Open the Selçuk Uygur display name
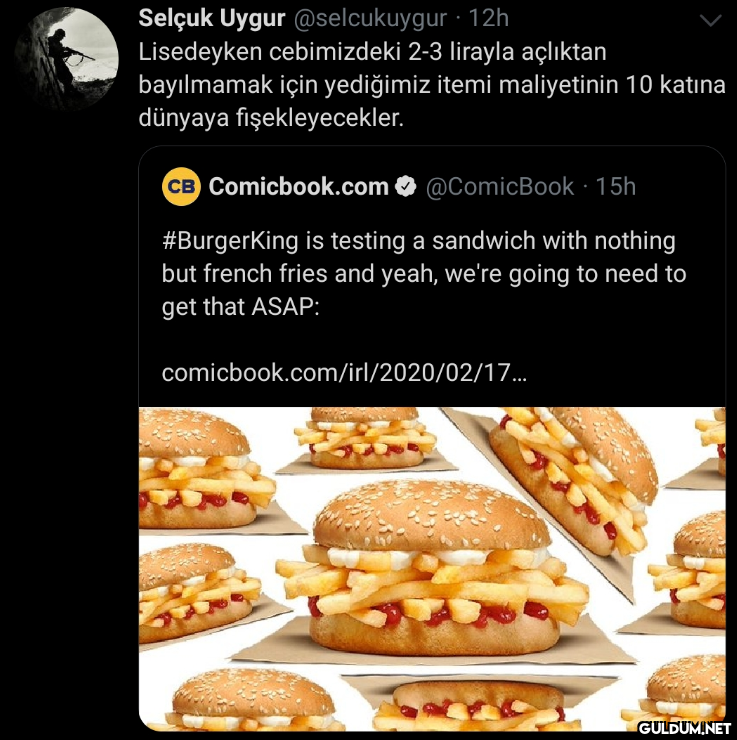Viewport: 737px width, 740px height. point(212,18)
